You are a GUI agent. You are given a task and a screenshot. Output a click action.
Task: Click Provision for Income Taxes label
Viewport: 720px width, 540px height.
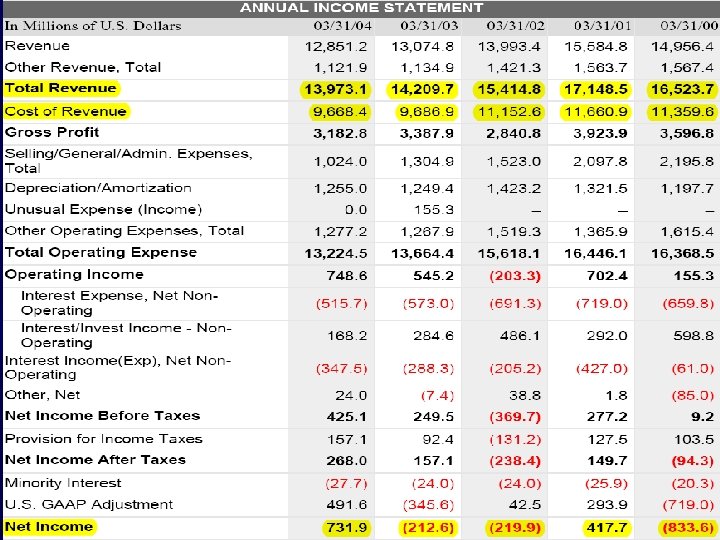[x=103, y=439]
